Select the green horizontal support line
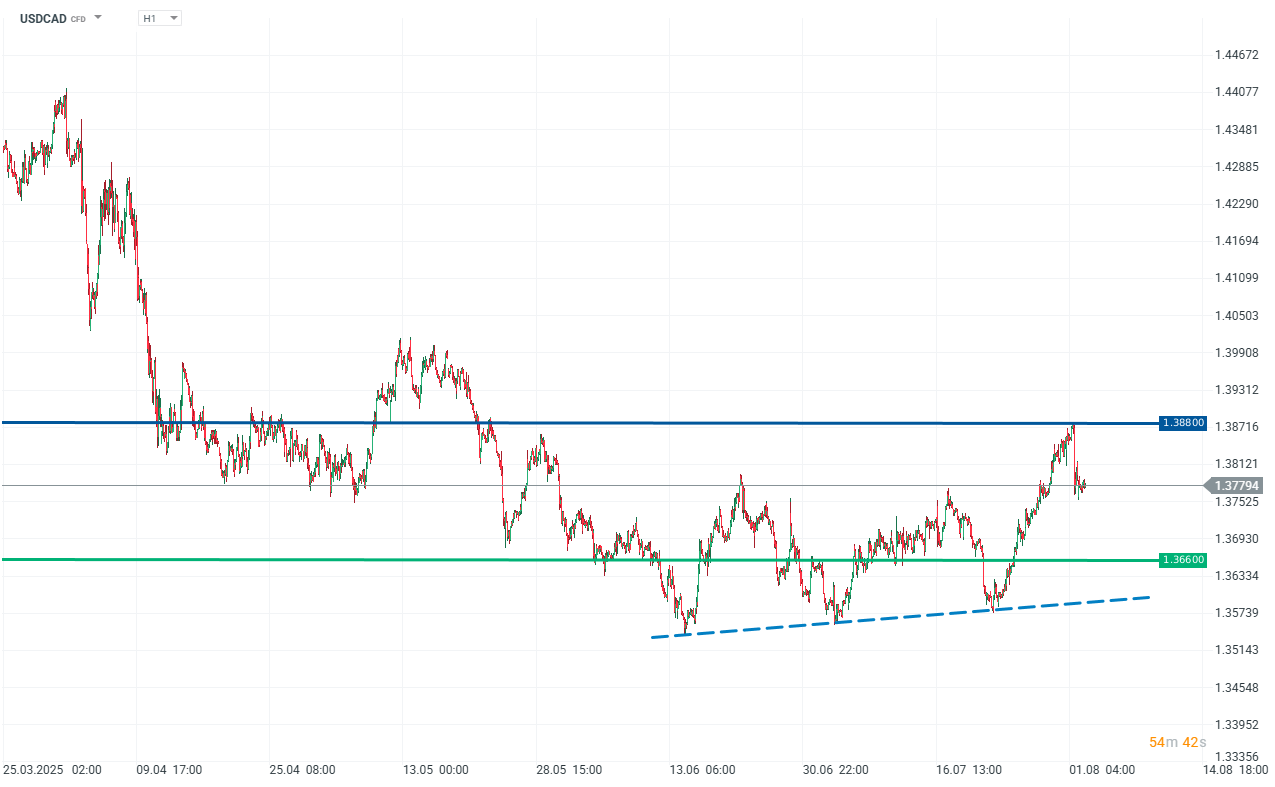 [x=580, y=560]
